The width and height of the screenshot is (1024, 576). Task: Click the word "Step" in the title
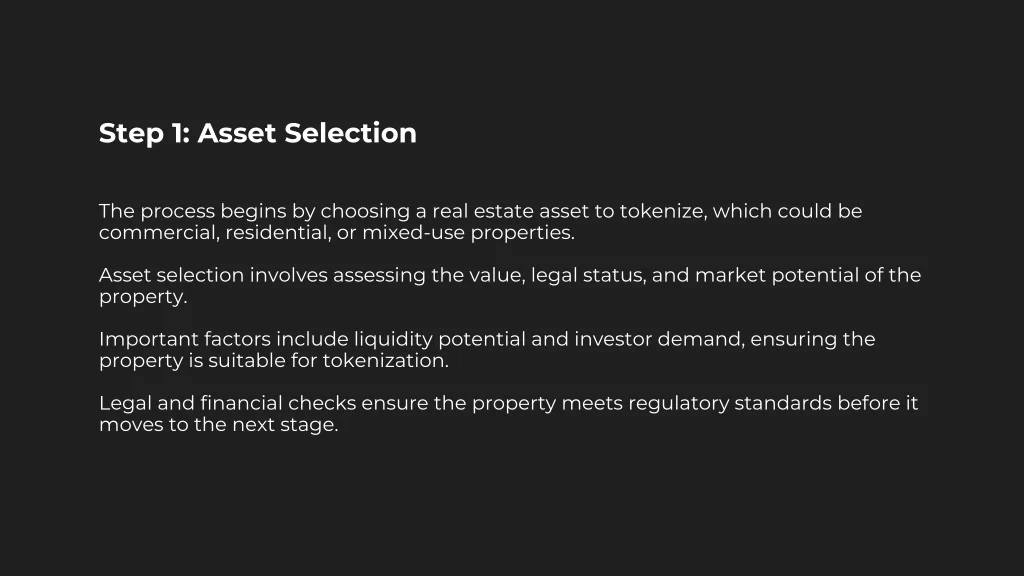coord(131,134)
